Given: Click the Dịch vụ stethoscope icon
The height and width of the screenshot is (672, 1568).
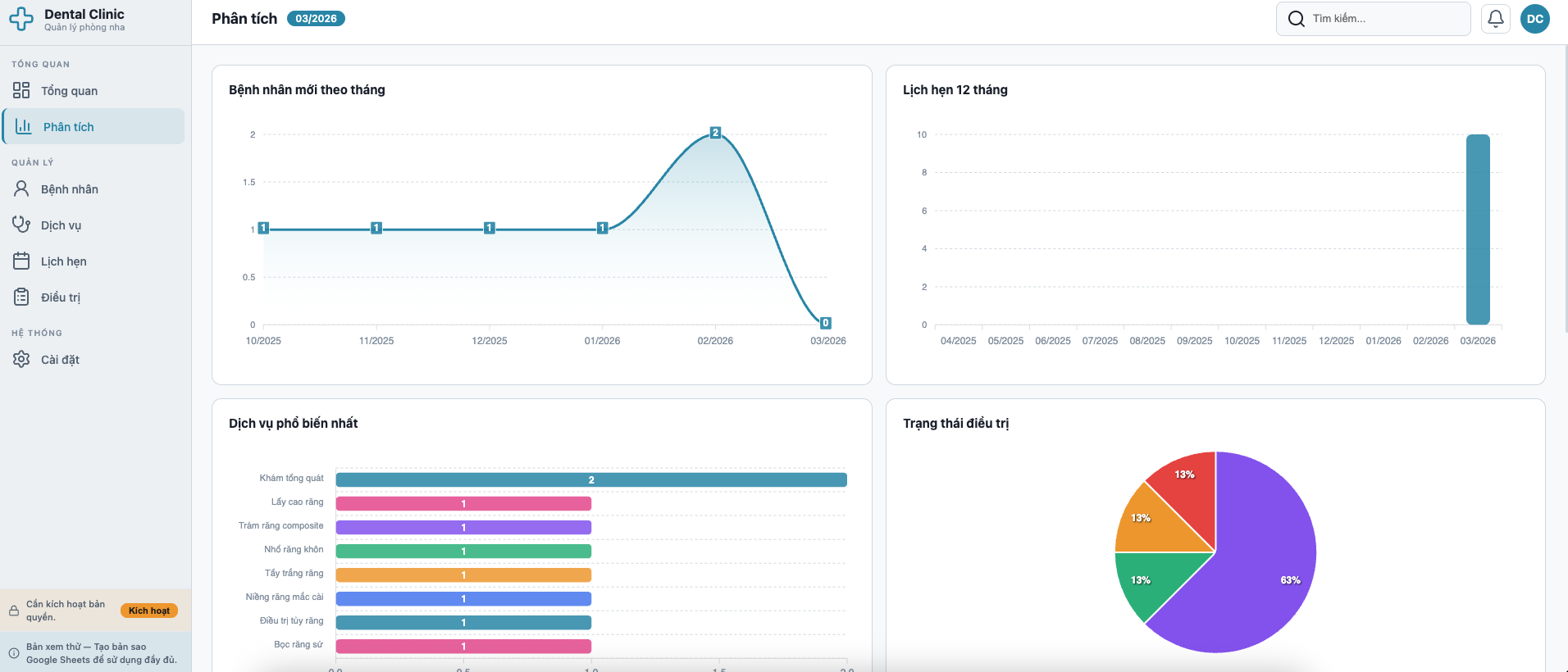Looking at the screenshot, I should [x=21, y=225].
